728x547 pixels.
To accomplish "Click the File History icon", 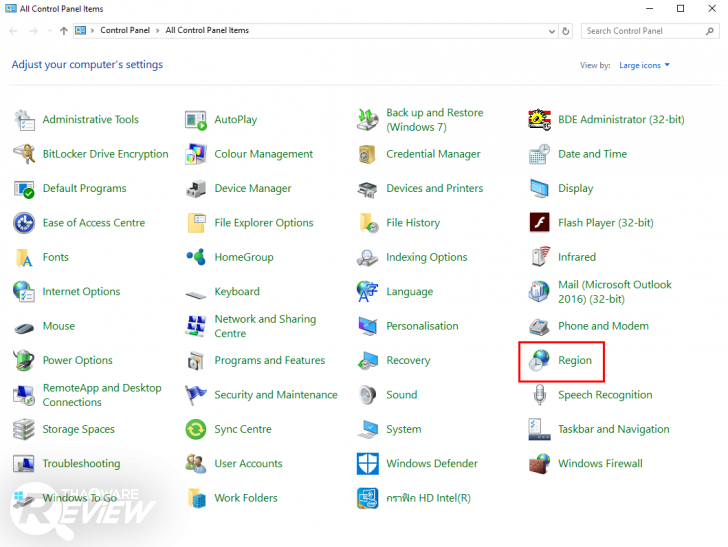I will 369,223.
